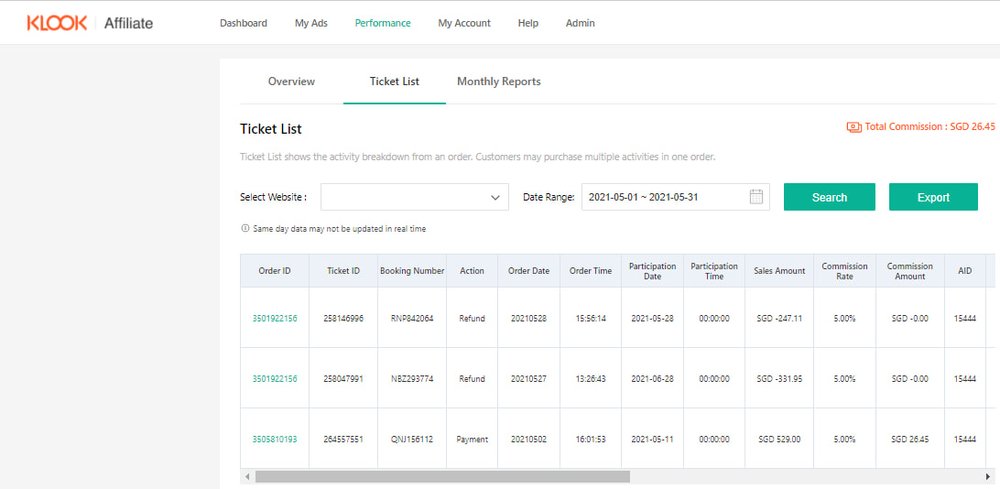The image size is (1000, 489).
Task: Open the Admin menu
Action: point(580,23)
